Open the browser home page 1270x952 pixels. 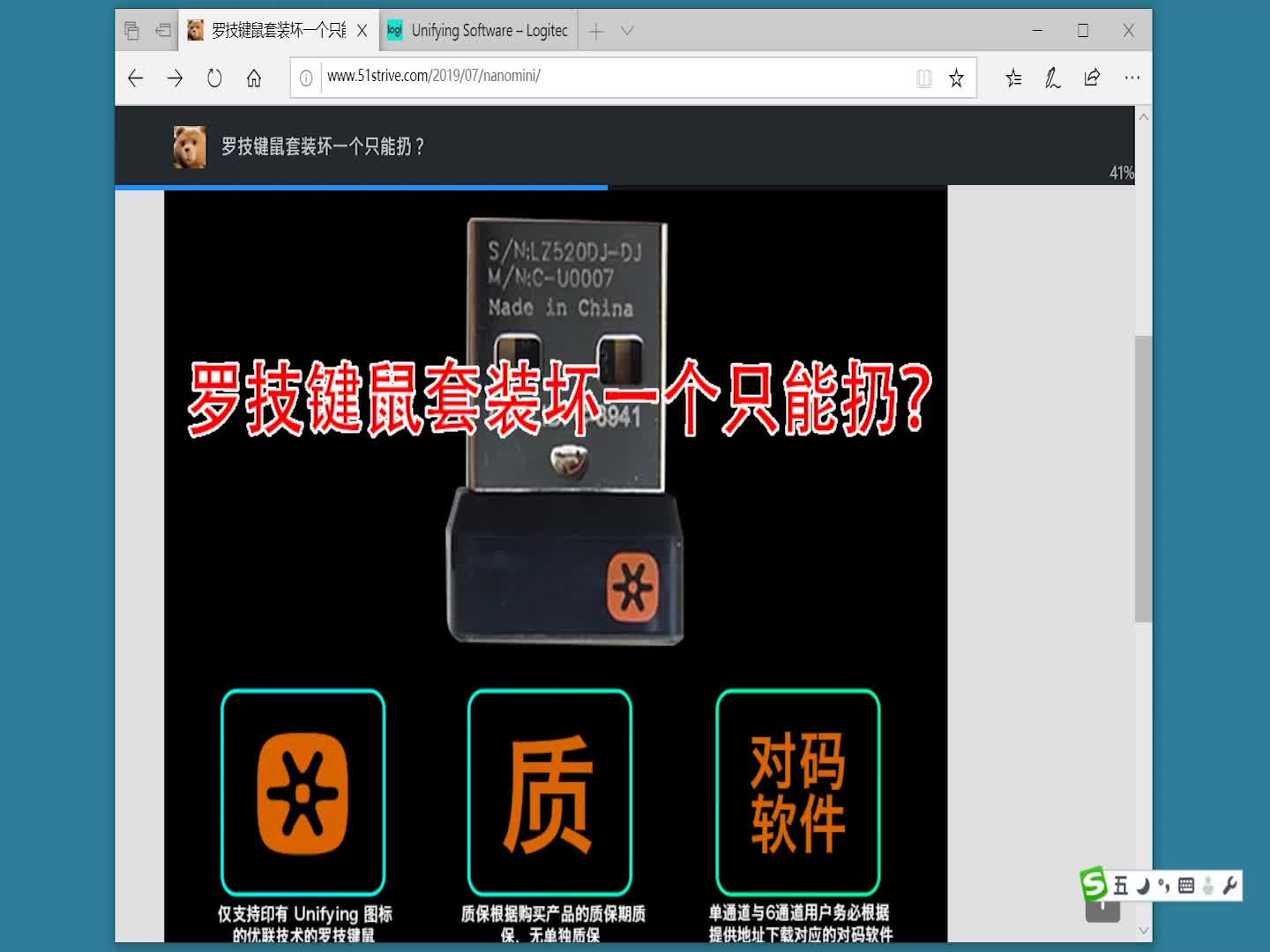[x=254, y=78]
